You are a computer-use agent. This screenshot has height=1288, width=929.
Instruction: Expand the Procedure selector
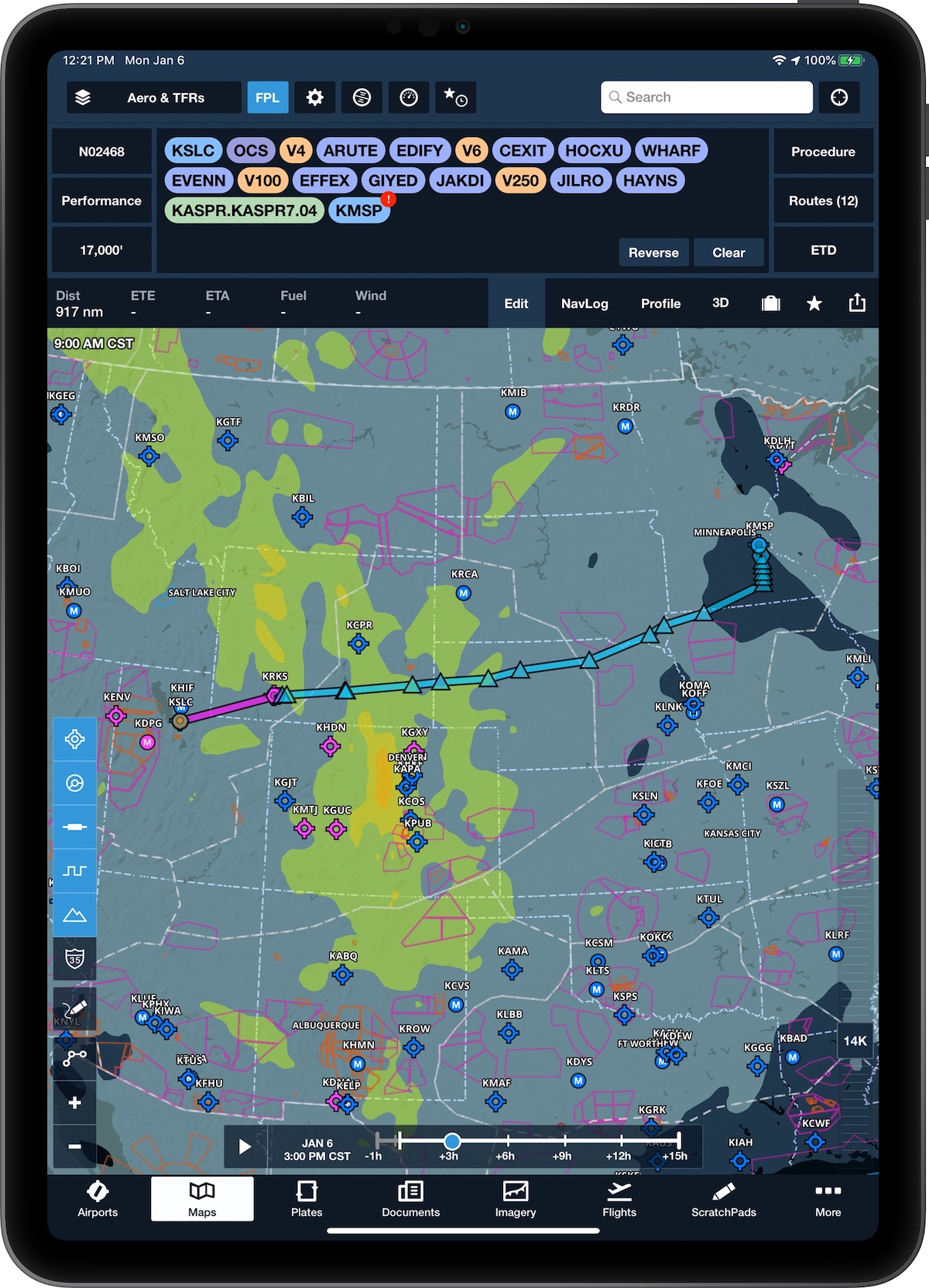pyautogui.click(x=823, y=152)
